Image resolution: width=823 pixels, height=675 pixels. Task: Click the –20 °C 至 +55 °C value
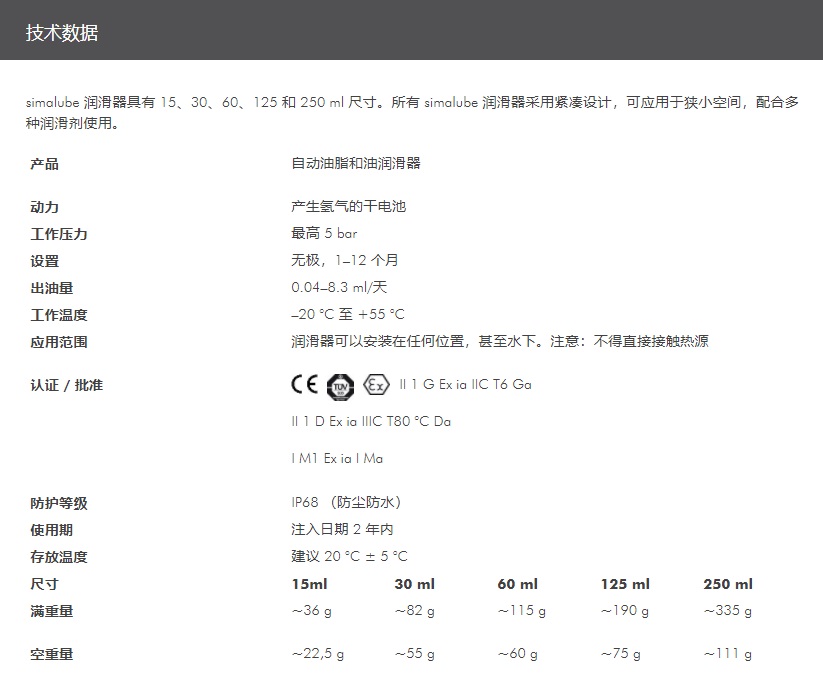click(x=348, y=314)
